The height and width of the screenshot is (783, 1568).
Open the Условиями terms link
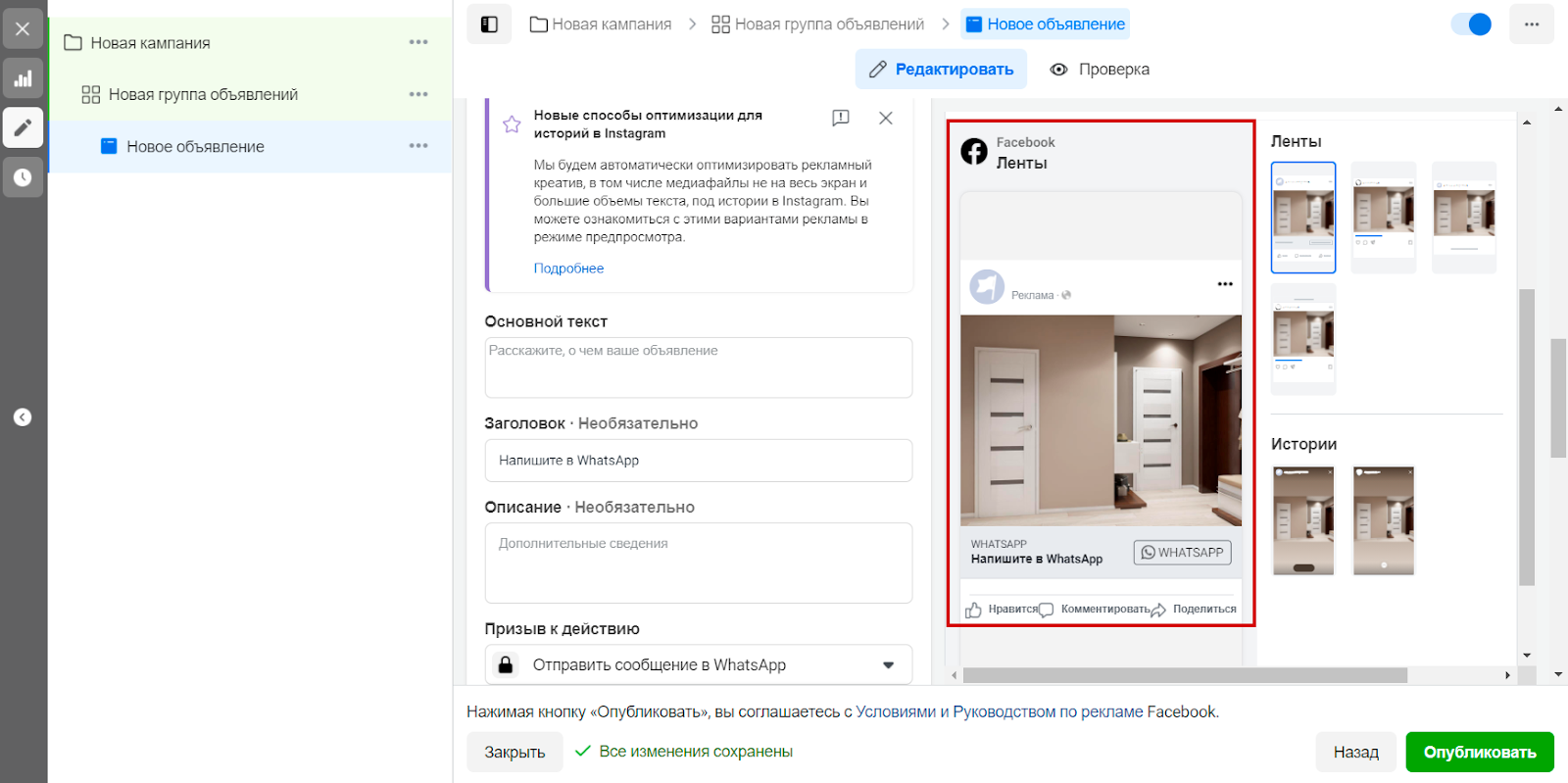(x=896, y=712)
